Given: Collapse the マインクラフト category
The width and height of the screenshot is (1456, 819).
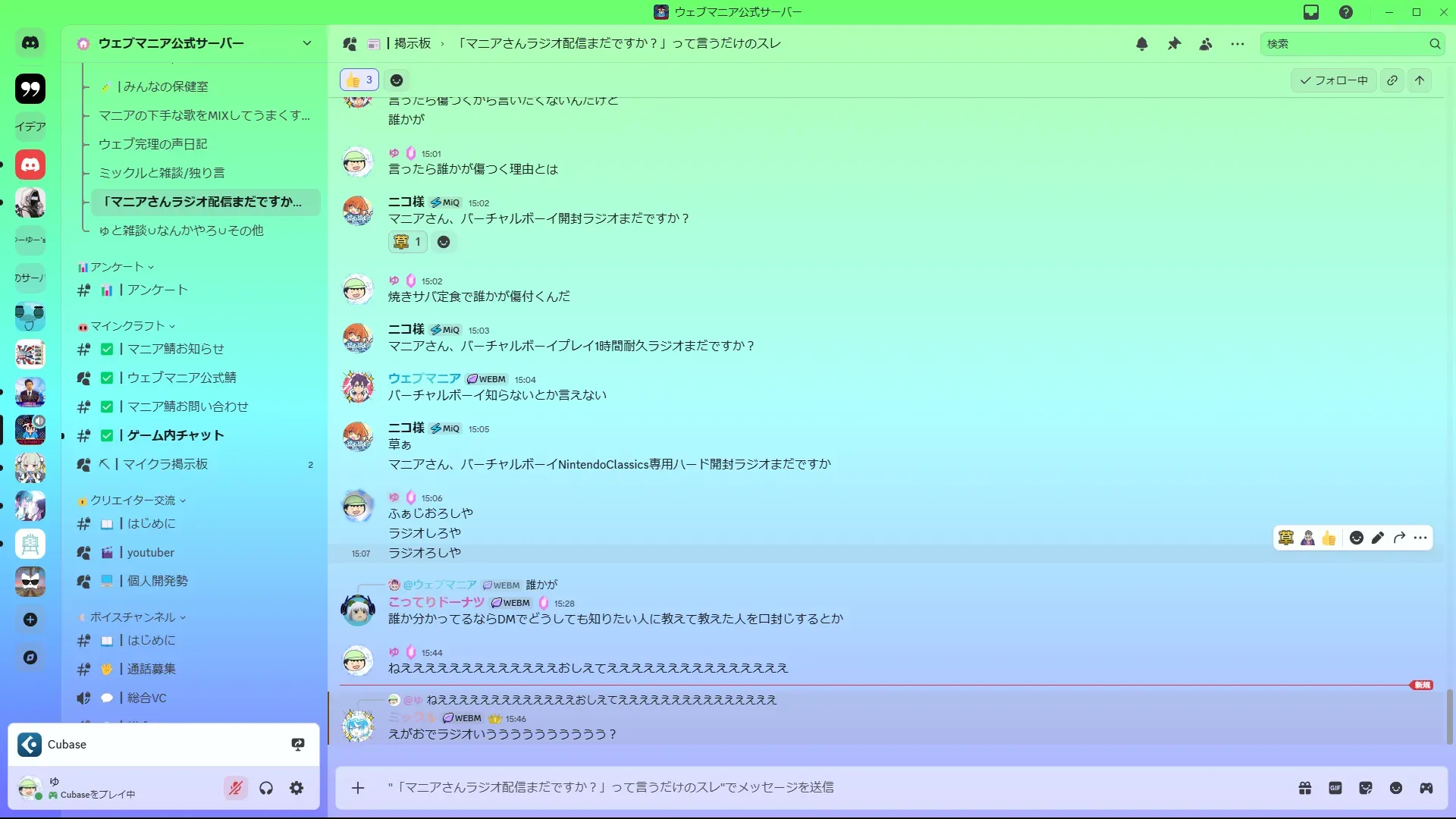Looking at the screenshot, I should click(127, 326).
